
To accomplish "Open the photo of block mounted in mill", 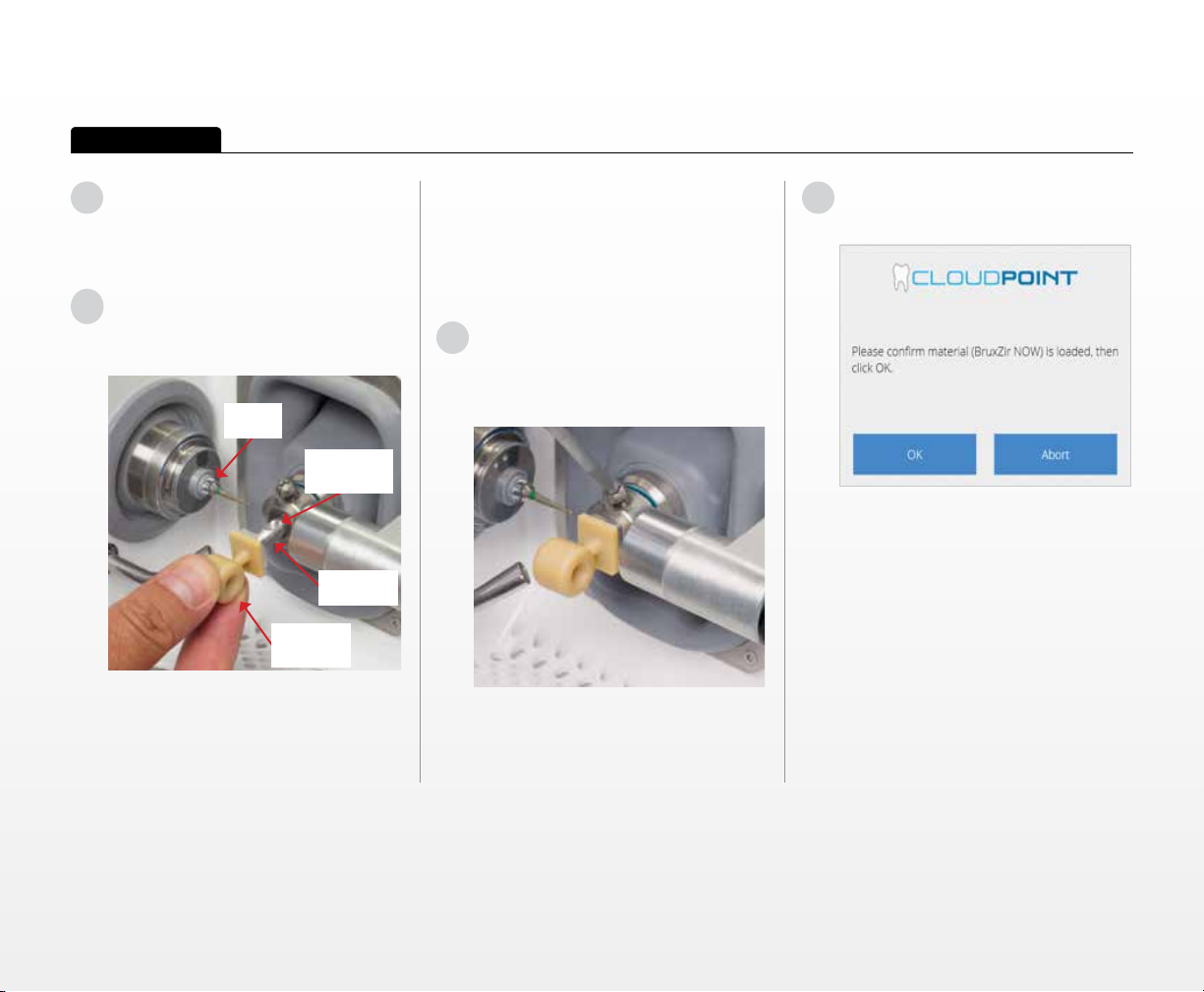I will tap(619, 556).
